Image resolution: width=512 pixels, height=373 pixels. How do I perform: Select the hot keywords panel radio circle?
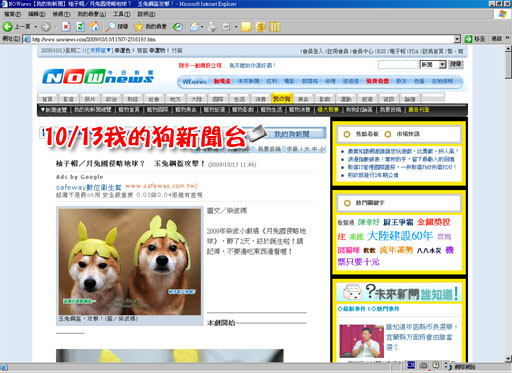347,203
